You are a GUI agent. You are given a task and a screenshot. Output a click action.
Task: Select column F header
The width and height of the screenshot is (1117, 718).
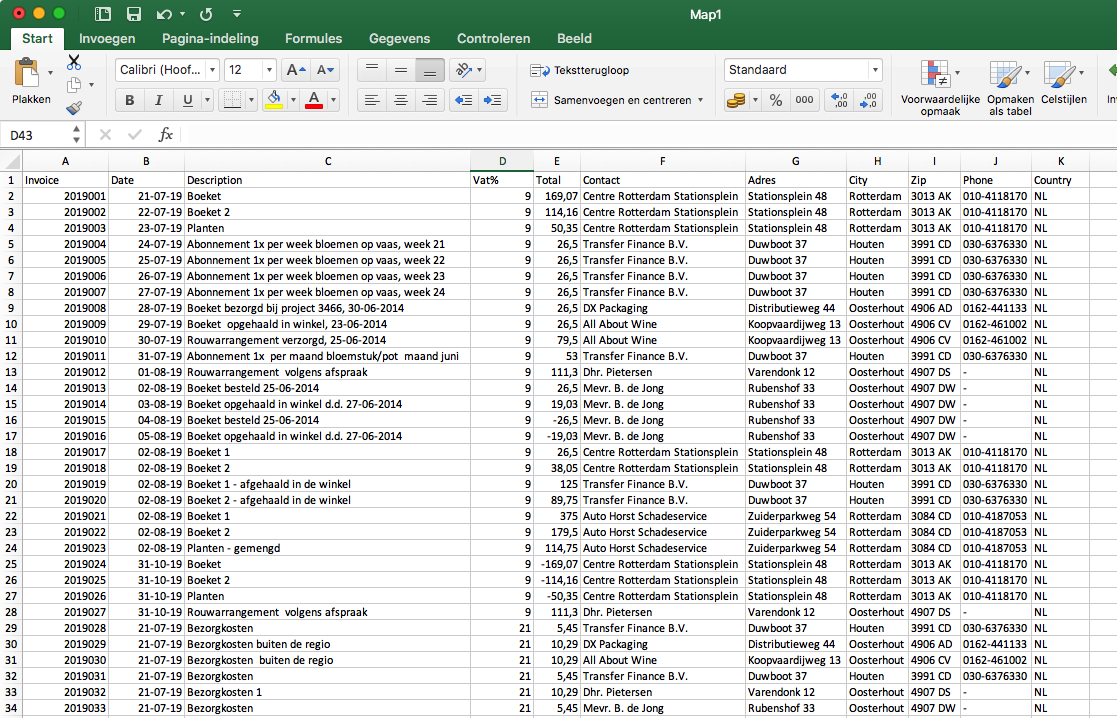663,162
